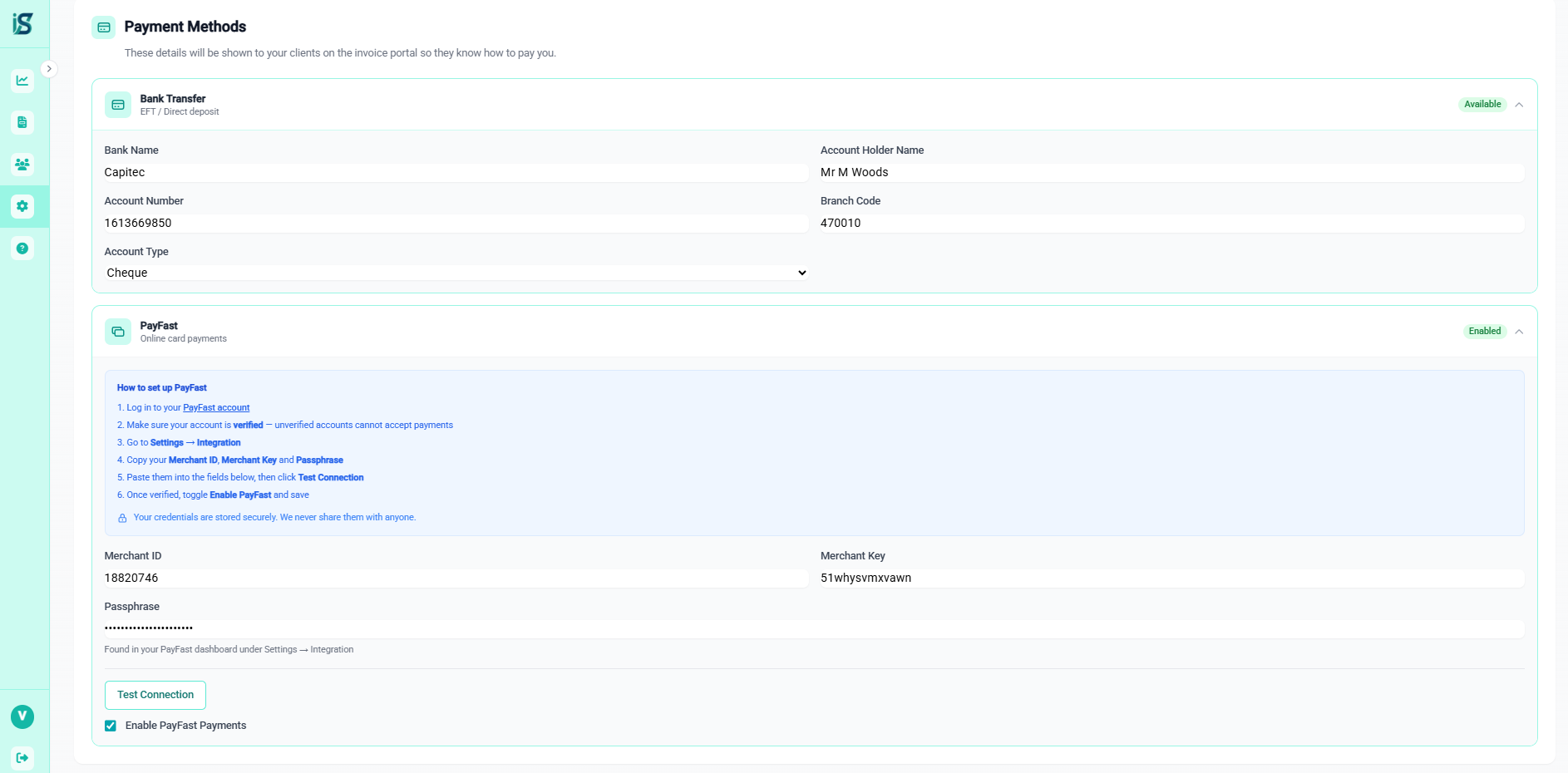The height and width of the screenshot is (773, 1568).
Task: Click the 'Found in your PayFast dashboard' hint
Action: (x=229, y=650)
